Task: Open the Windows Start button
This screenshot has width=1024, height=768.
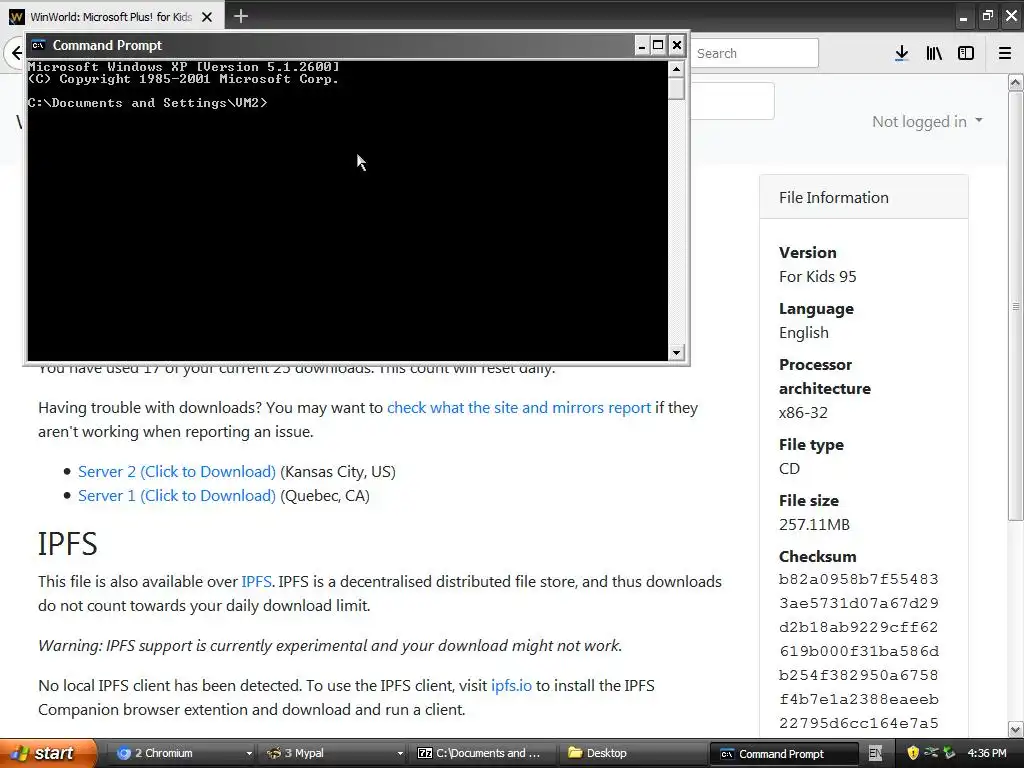Action: (48, 753)
